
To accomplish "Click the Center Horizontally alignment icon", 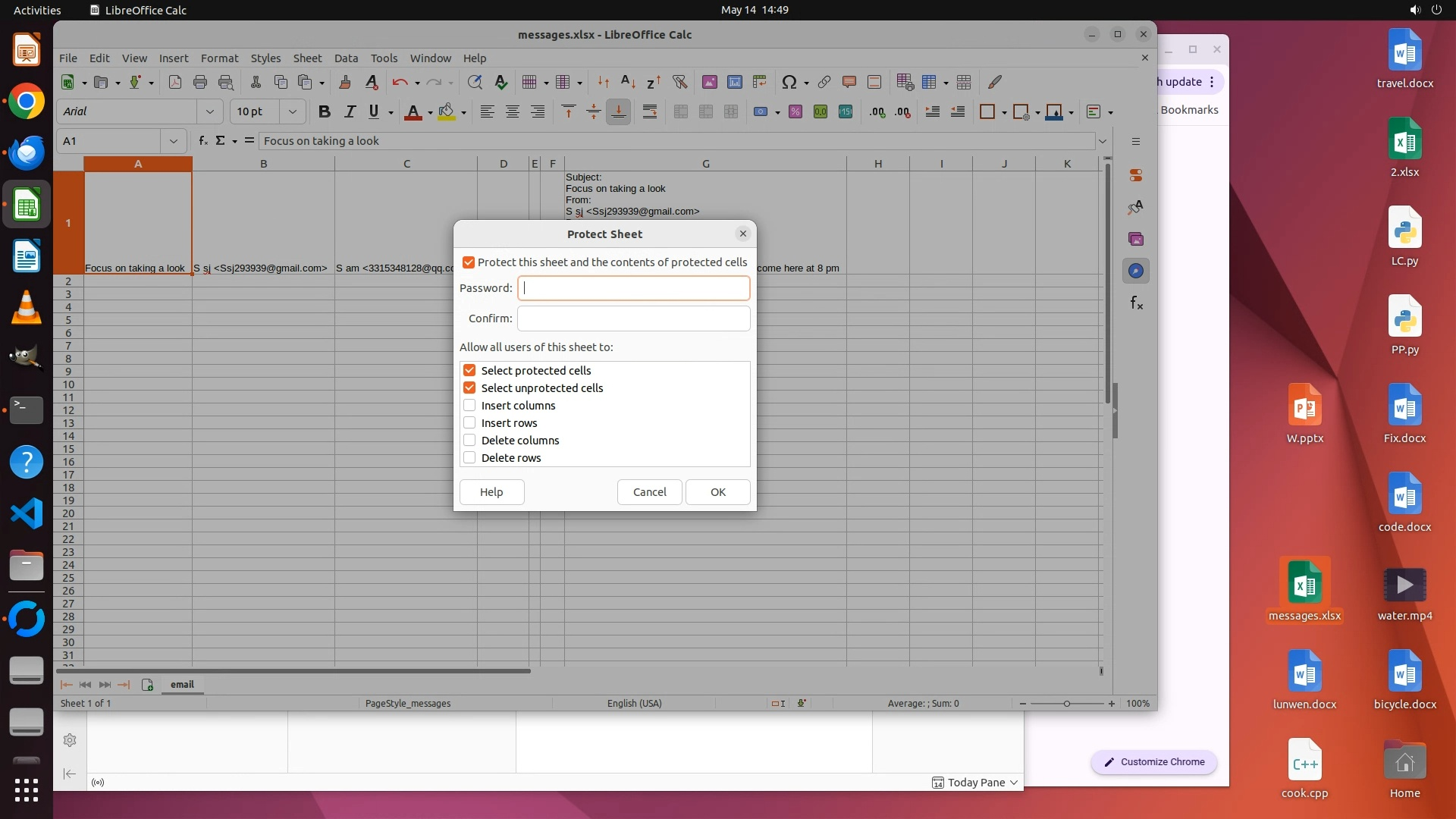I will coord(513,112).
